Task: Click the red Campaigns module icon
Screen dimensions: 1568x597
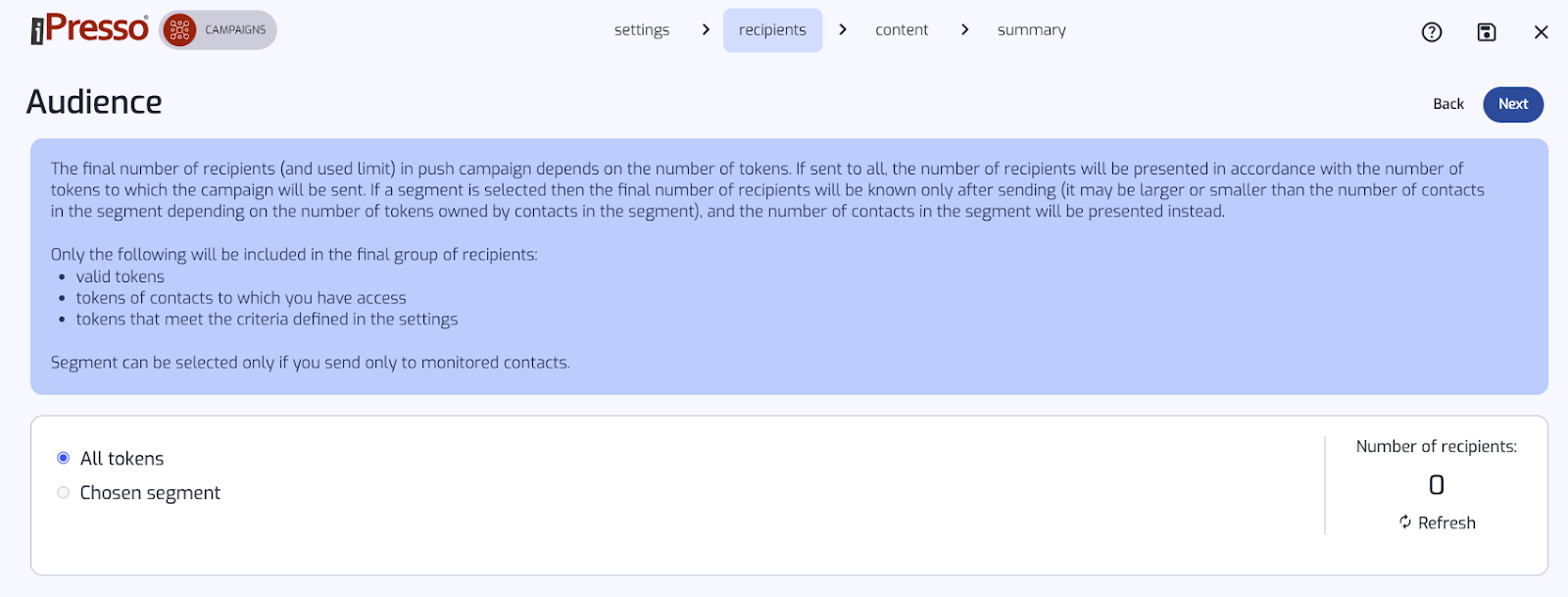Action: tap(179, 30)
